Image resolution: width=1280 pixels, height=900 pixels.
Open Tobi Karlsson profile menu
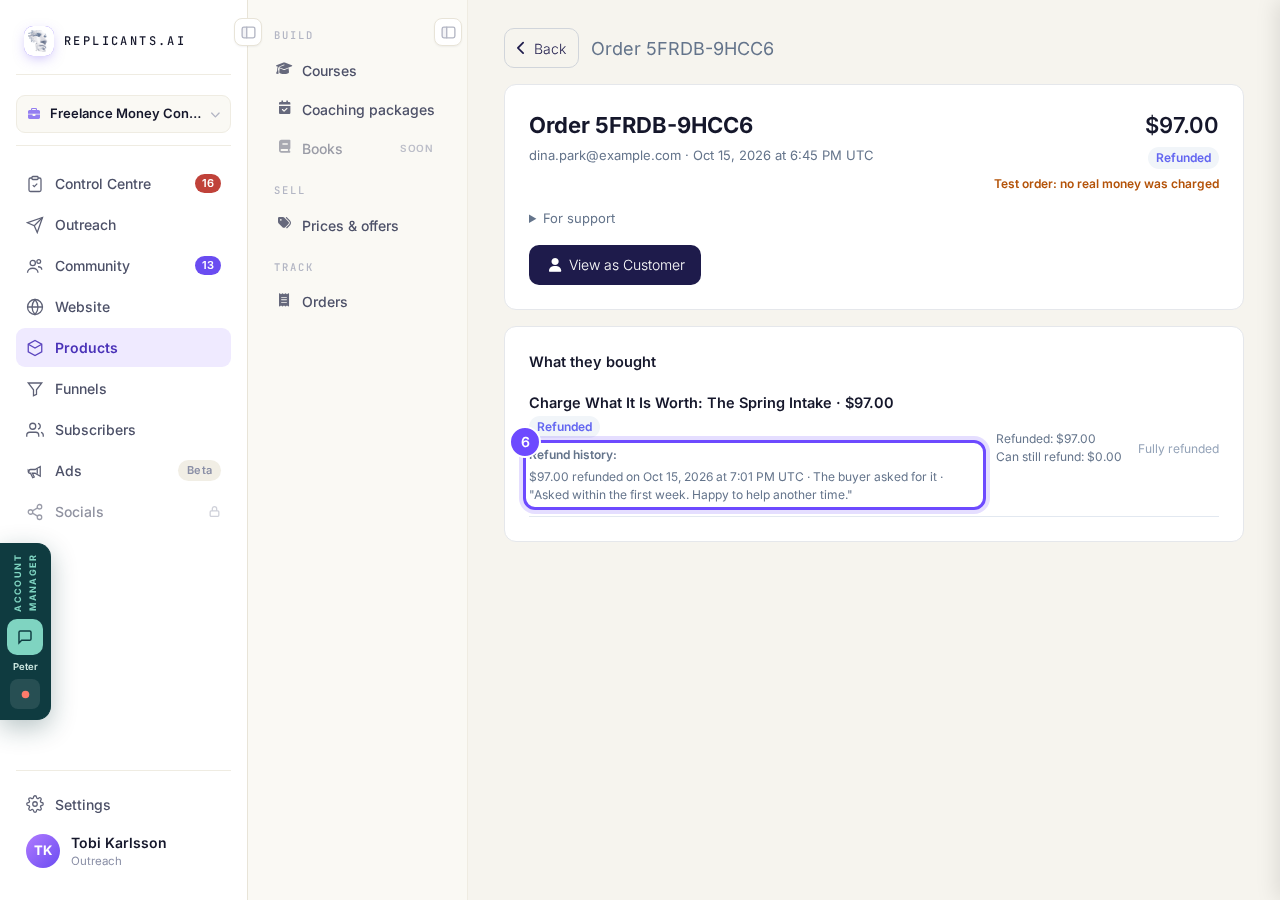coord(123,851)
